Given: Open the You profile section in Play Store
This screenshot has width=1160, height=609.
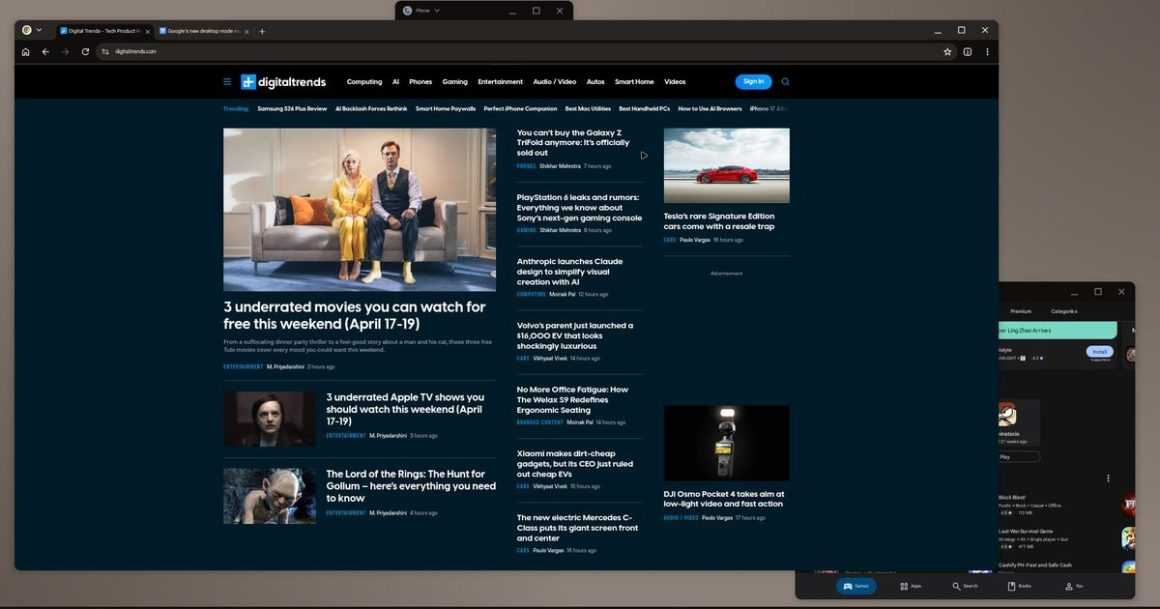Looking at the screenshot, I should [x=1073, y=586].
